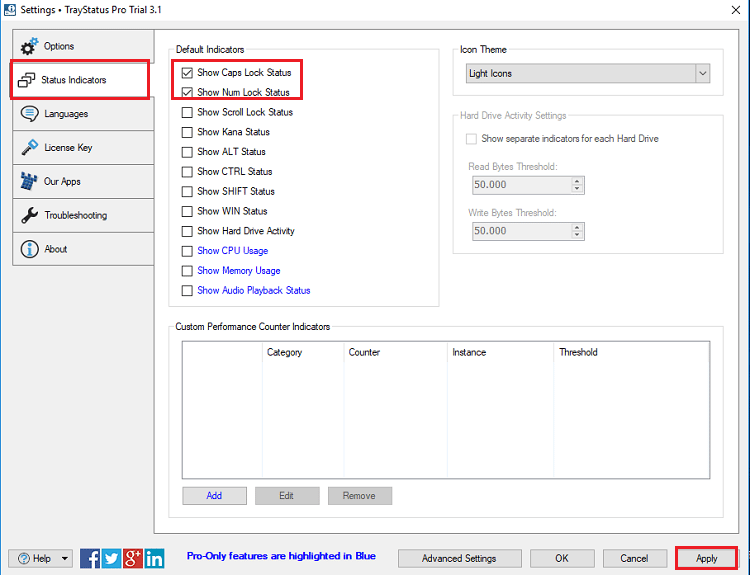
Task: Open the Our Apps tab
Action: point(83,181)
